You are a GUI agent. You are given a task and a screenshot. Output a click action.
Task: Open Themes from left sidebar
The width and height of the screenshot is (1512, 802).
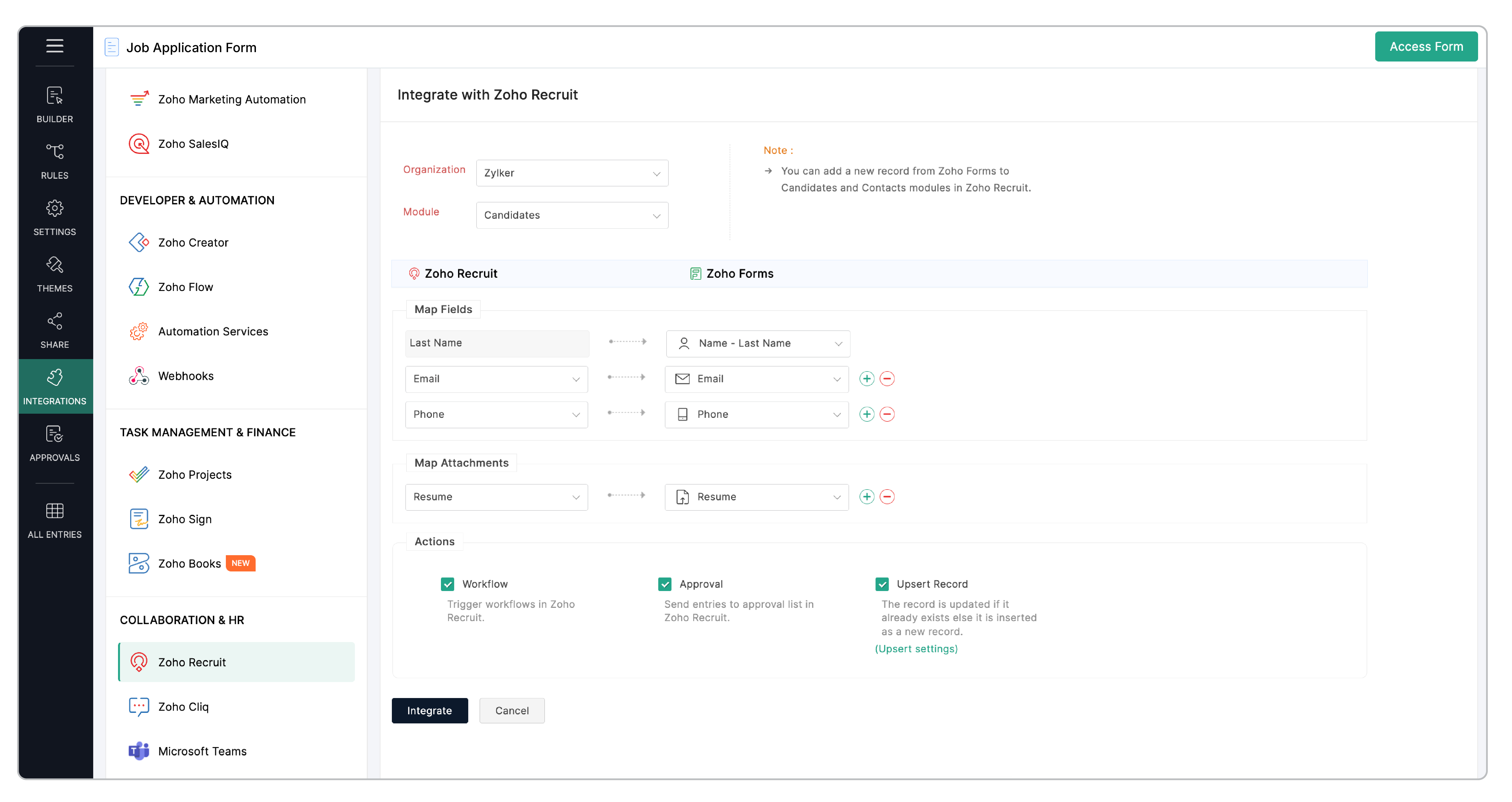[x=55, y=274]
